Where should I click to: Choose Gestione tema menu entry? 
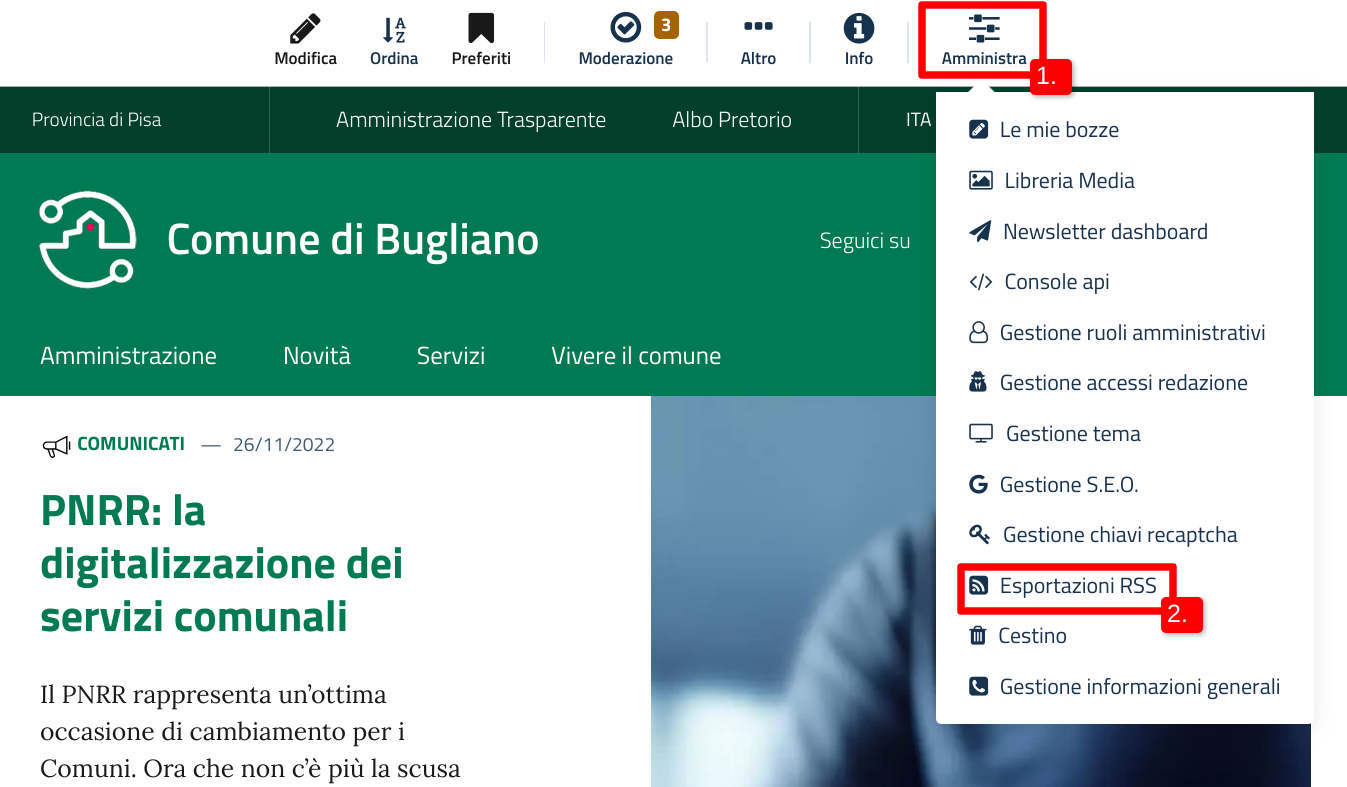pyautogui.click(x=1072, y=434)
